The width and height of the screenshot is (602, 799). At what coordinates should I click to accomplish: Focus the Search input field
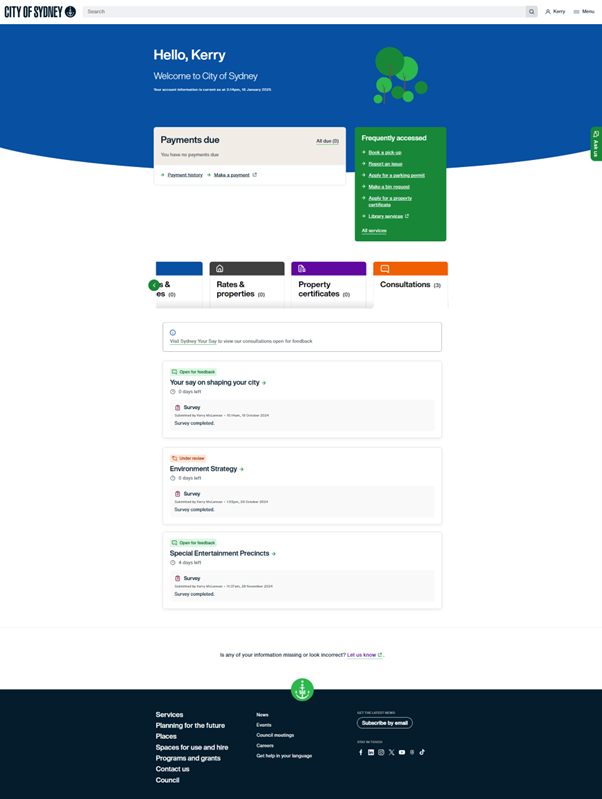[x=300, y=12]
